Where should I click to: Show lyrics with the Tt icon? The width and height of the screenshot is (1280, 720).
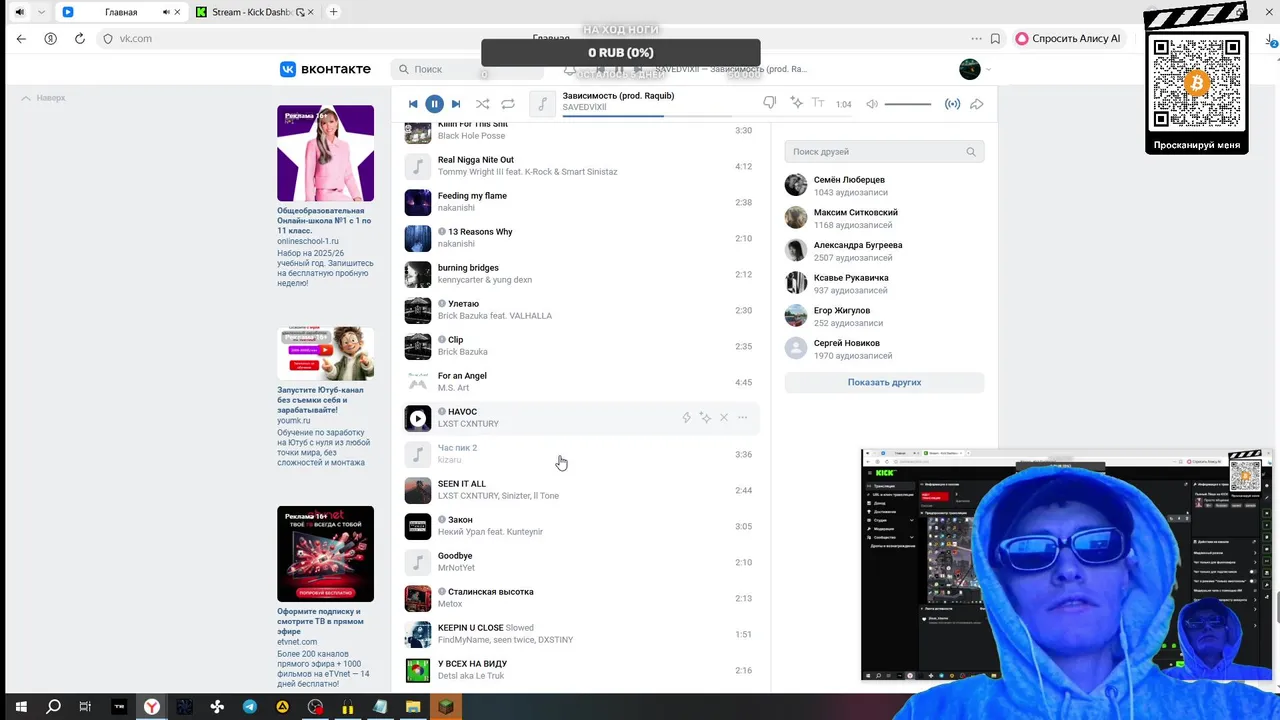tap(818, 103)
